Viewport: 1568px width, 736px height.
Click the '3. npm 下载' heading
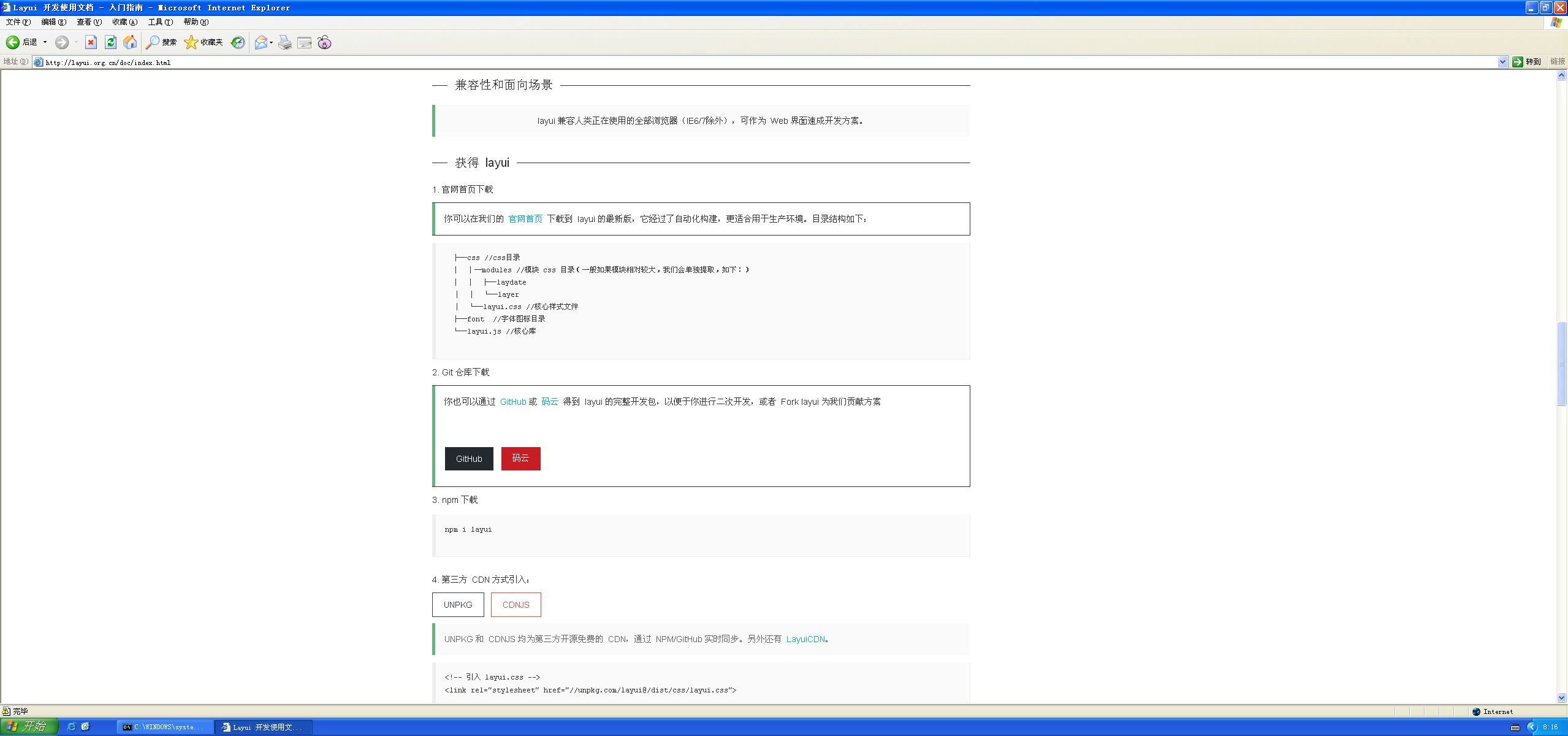pyautogui.click(x=454, y=500)
